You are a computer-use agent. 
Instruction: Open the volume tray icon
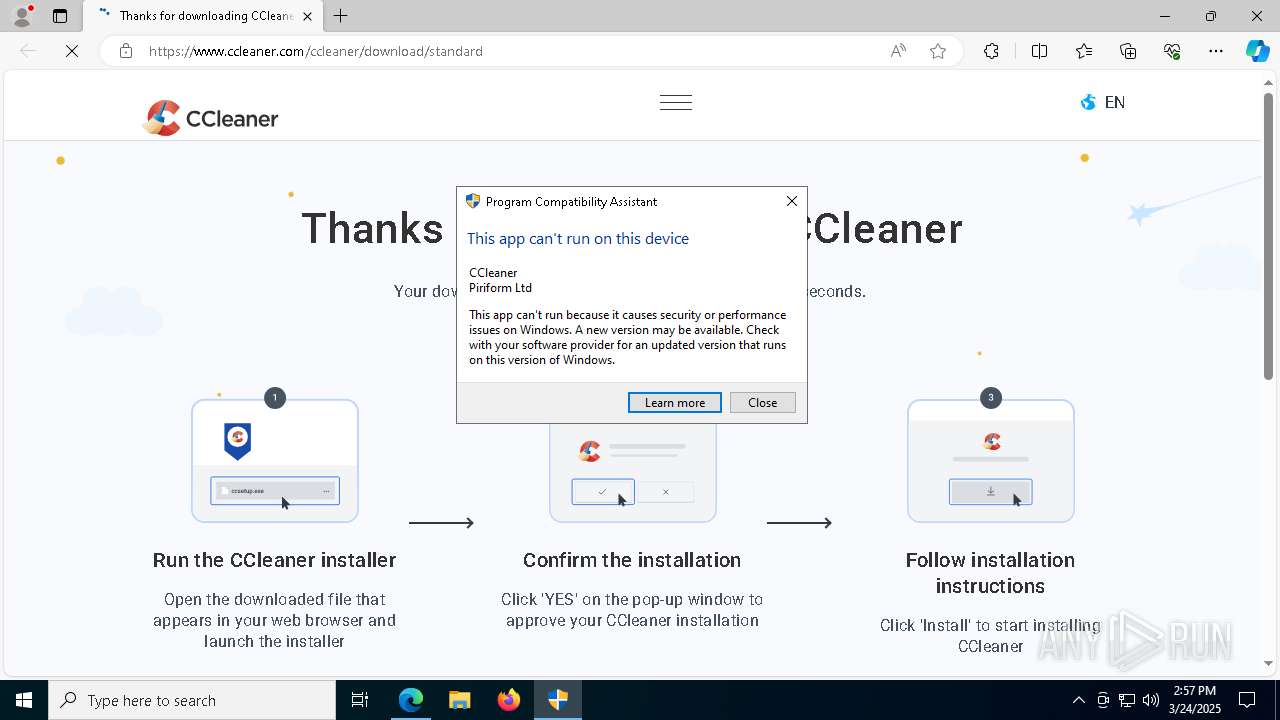1151,700
